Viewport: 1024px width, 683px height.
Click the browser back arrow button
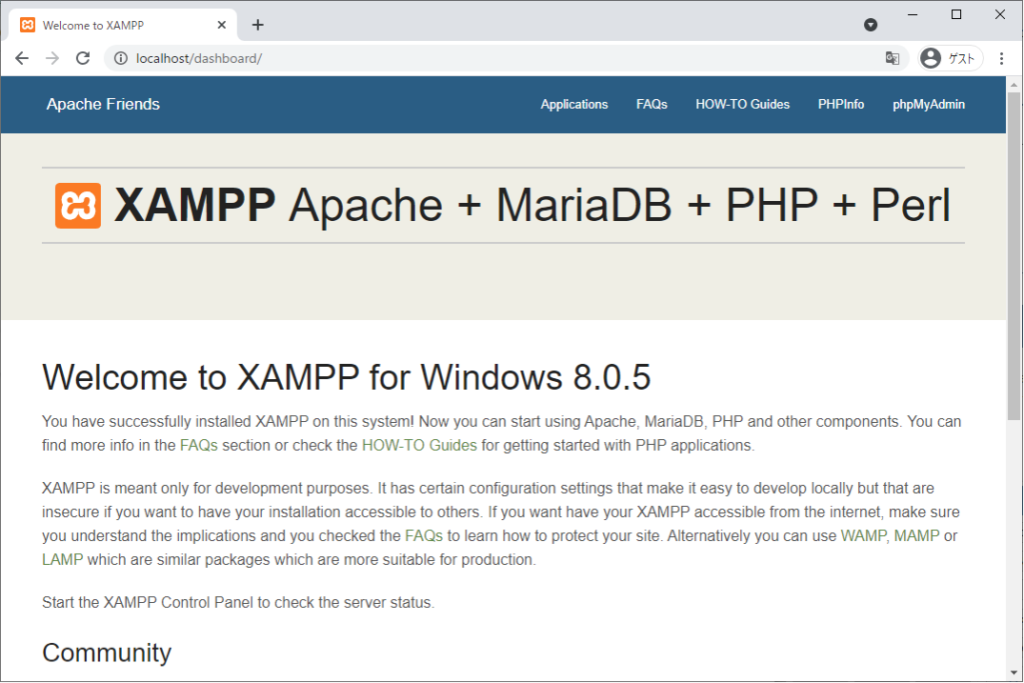click(22, 58)
